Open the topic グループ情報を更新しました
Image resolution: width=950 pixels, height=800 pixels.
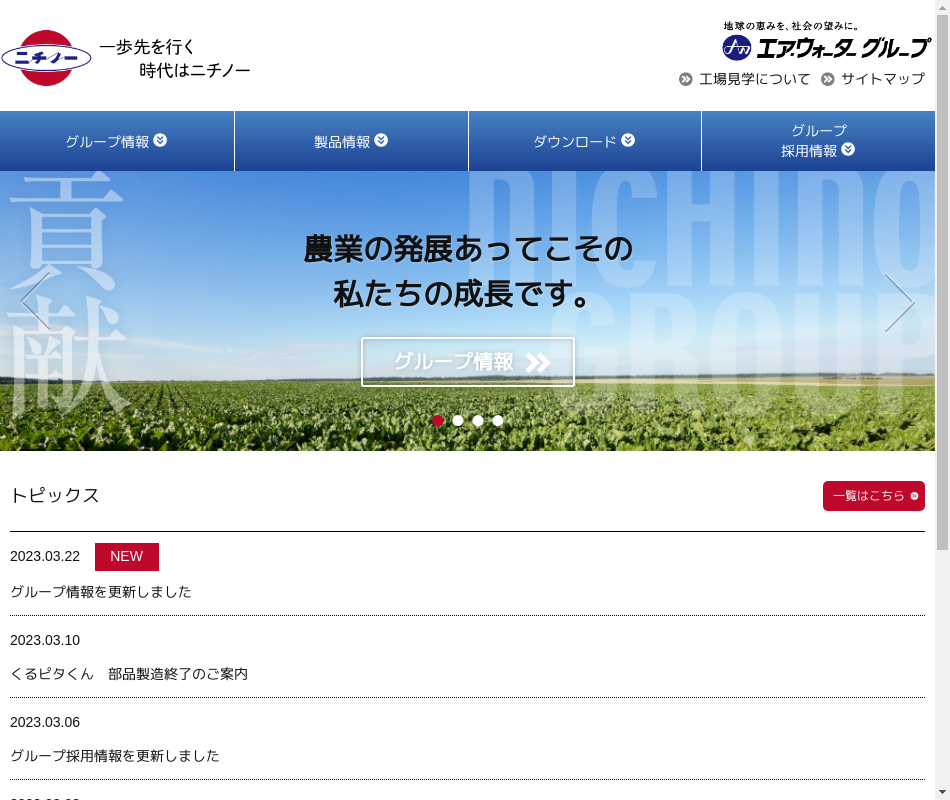click(101, 592)
